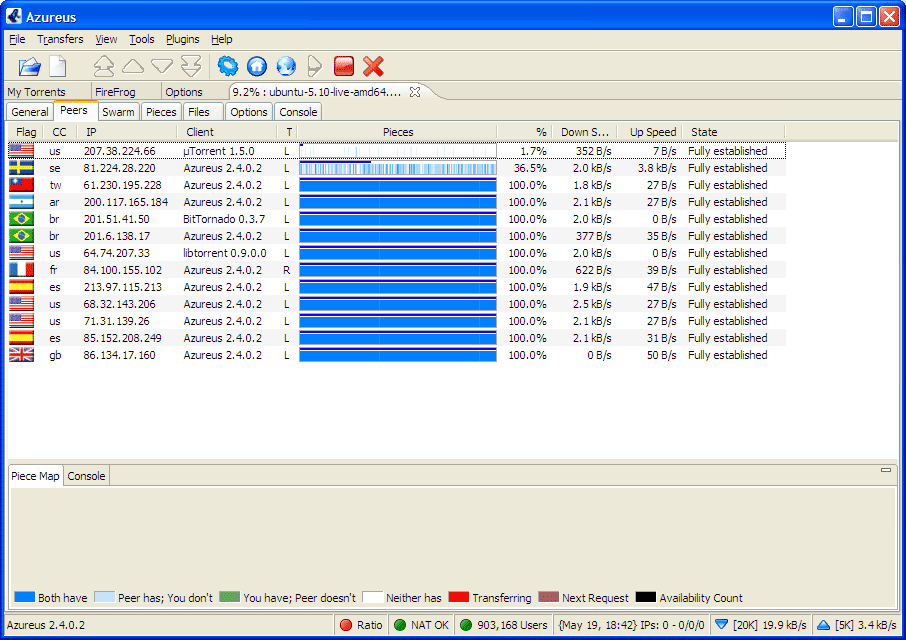Screen dimensions: 906x640
Task: Select the Console tab in the bottom panel
Action: pos(86,476)
